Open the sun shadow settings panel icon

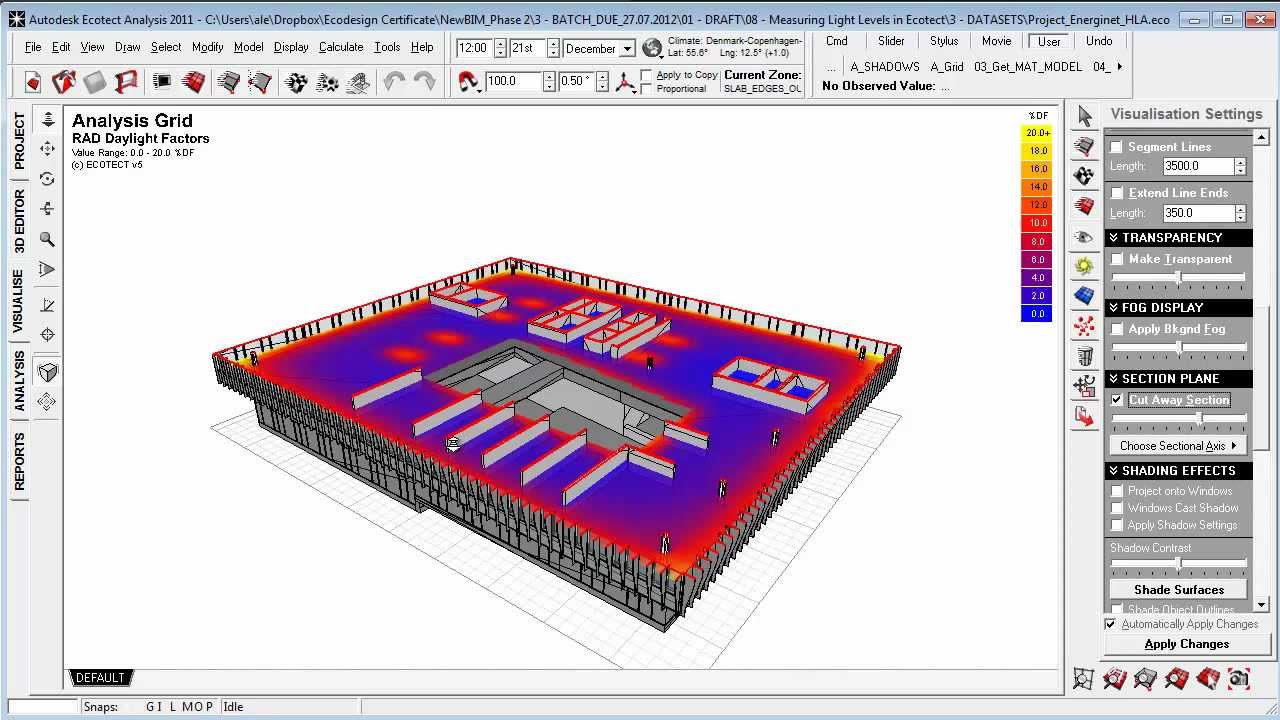point(1084,266)
